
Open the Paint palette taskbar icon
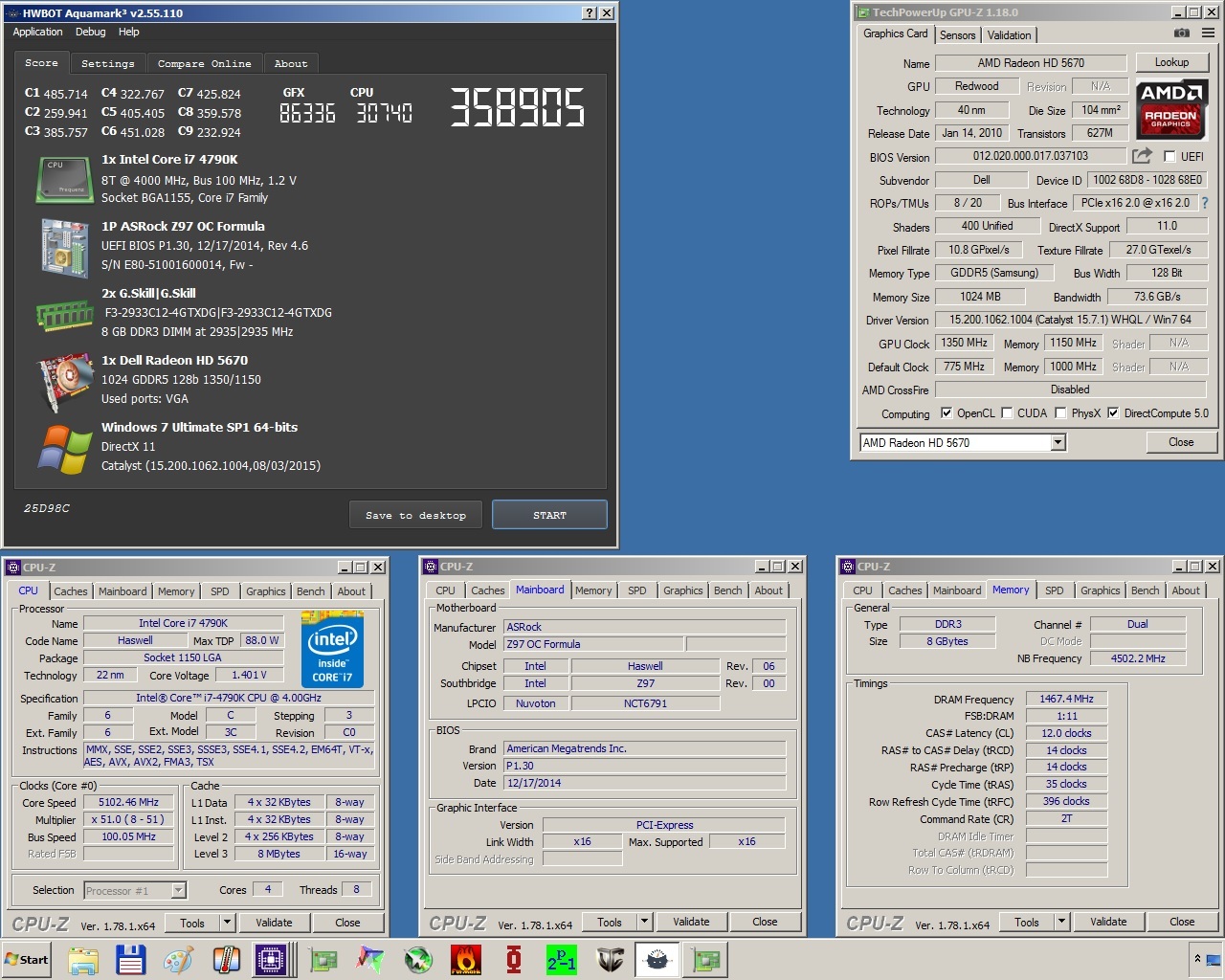(x=178, y=960)
